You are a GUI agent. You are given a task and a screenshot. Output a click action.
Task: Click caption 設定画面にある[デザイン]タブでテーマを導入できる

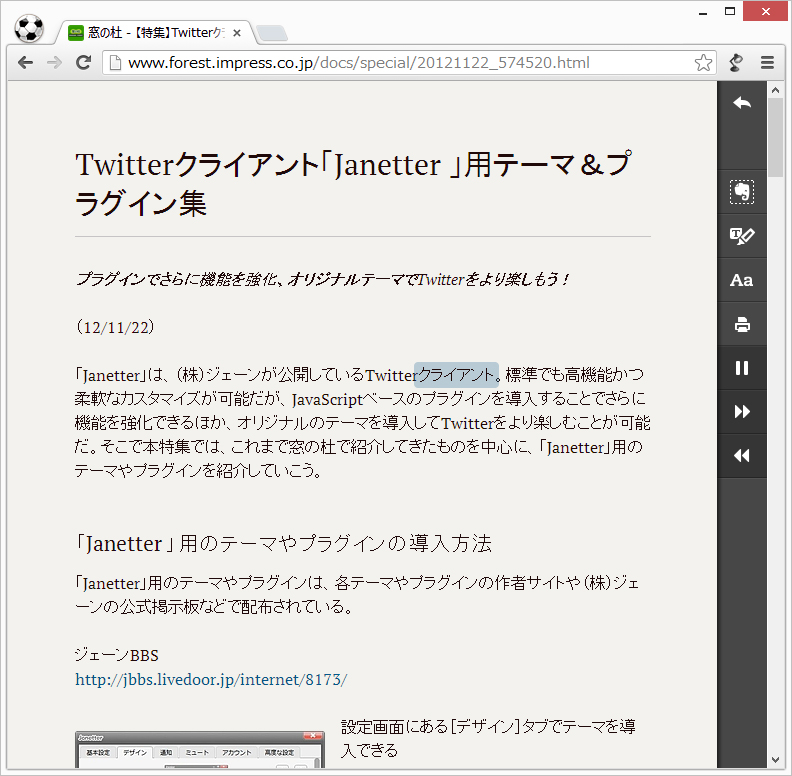(x=488, y=738)
